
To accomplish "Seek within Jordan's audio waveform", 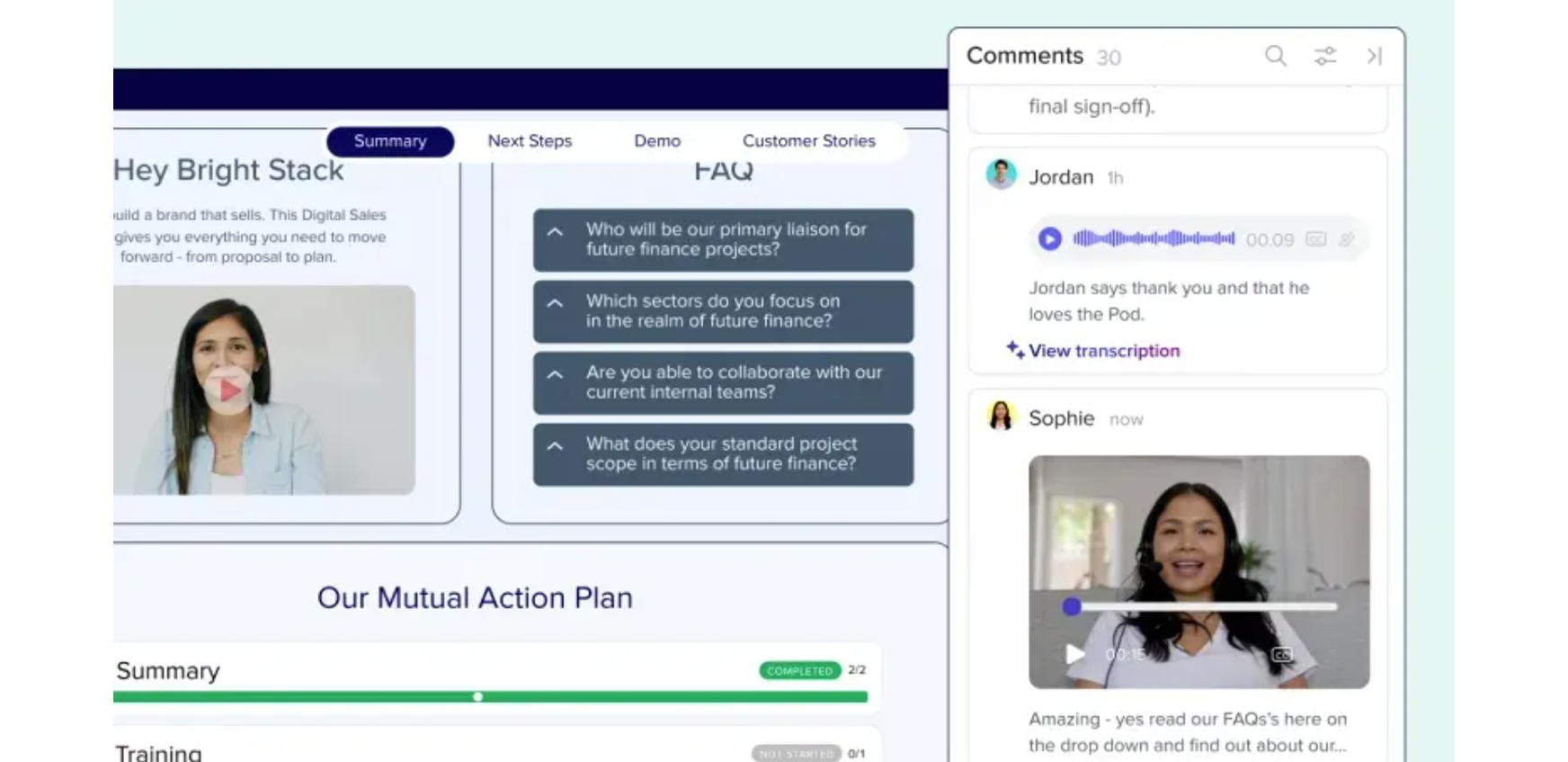I will [1154, 239].
